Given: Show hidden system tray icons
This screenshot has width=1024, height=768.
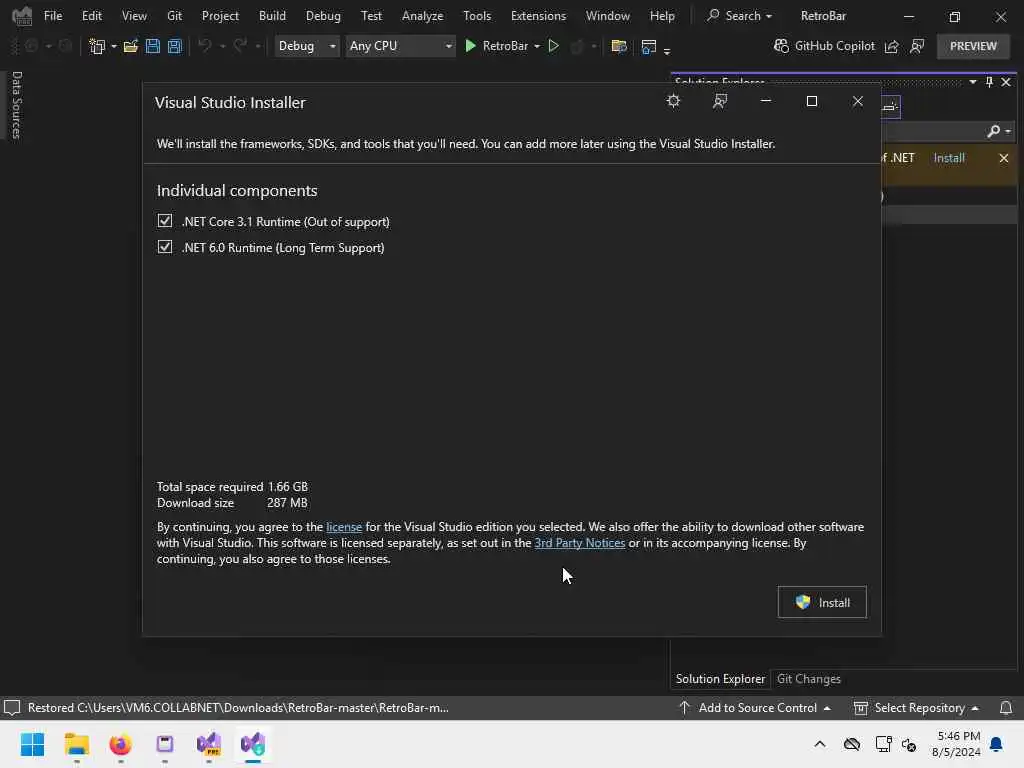Looking at the screenshot, I should tap(820, 744).
